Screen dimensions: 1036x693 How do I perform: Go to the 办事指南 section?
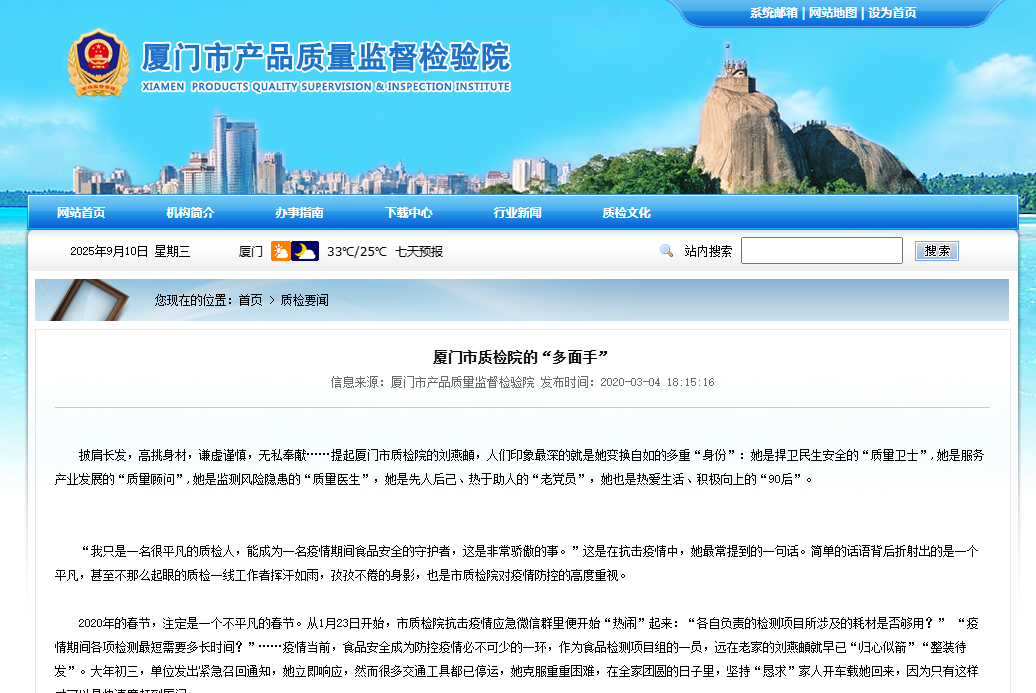(299, 213)
